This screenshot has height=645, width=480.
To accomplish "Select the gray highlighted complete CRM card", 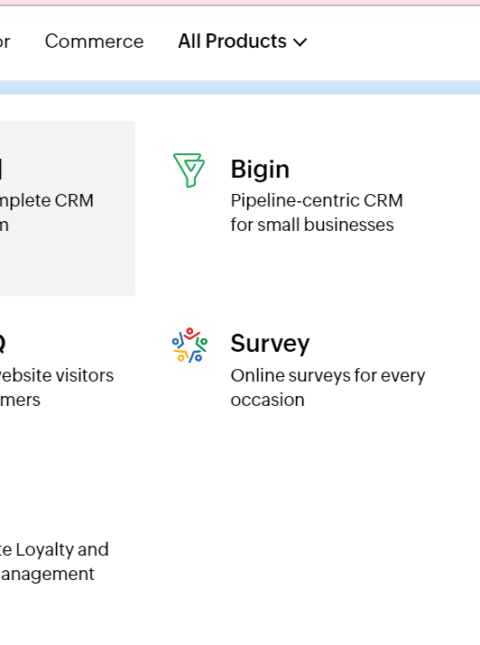I will coord(67,209).
